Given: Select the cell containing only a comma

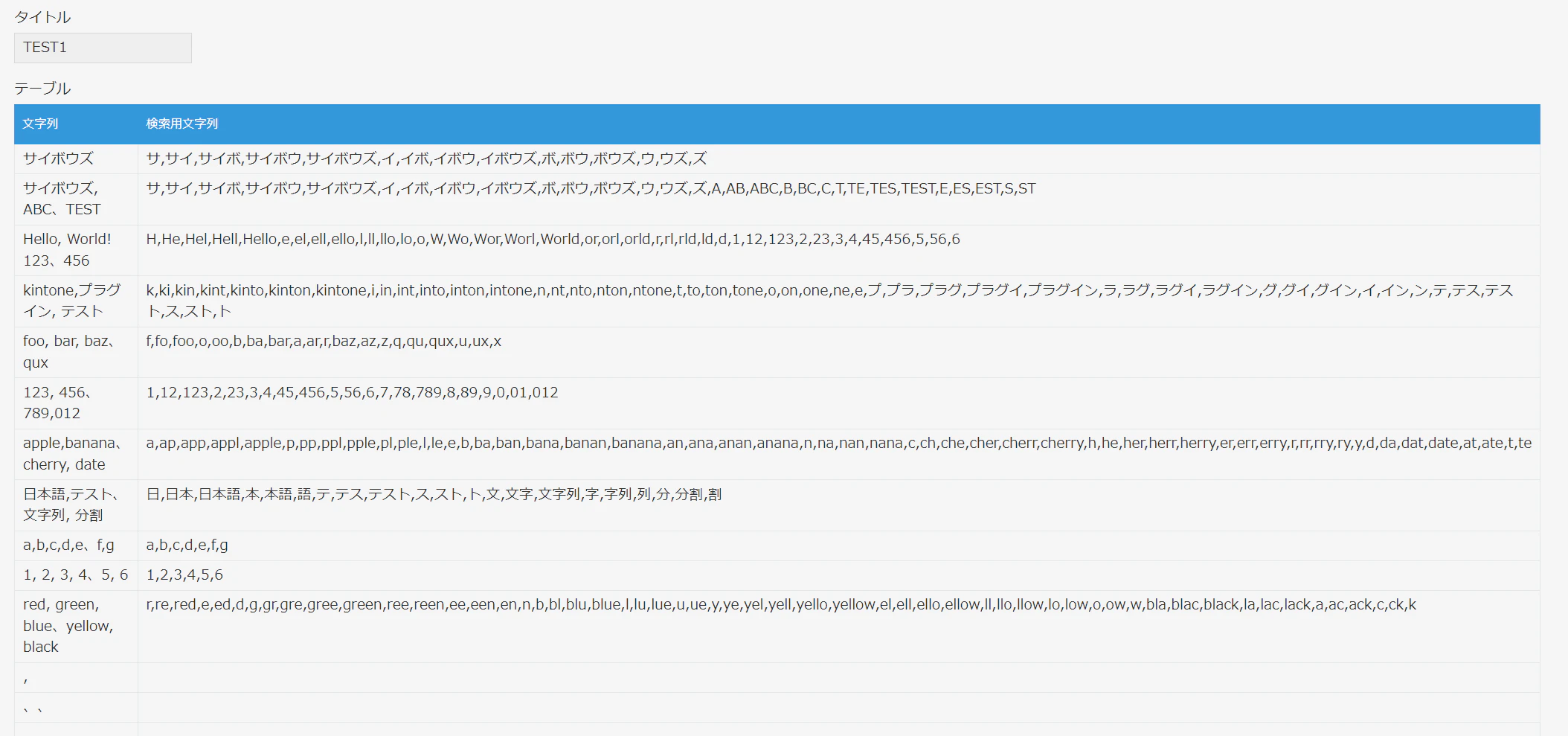Looking at the screenshot, I should pos(76,678).
